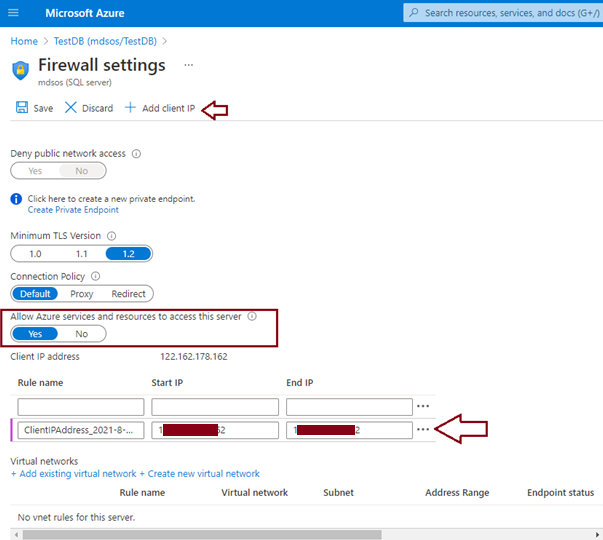
Task: Go to Home breadcrumb
Action: click(24, 41)
